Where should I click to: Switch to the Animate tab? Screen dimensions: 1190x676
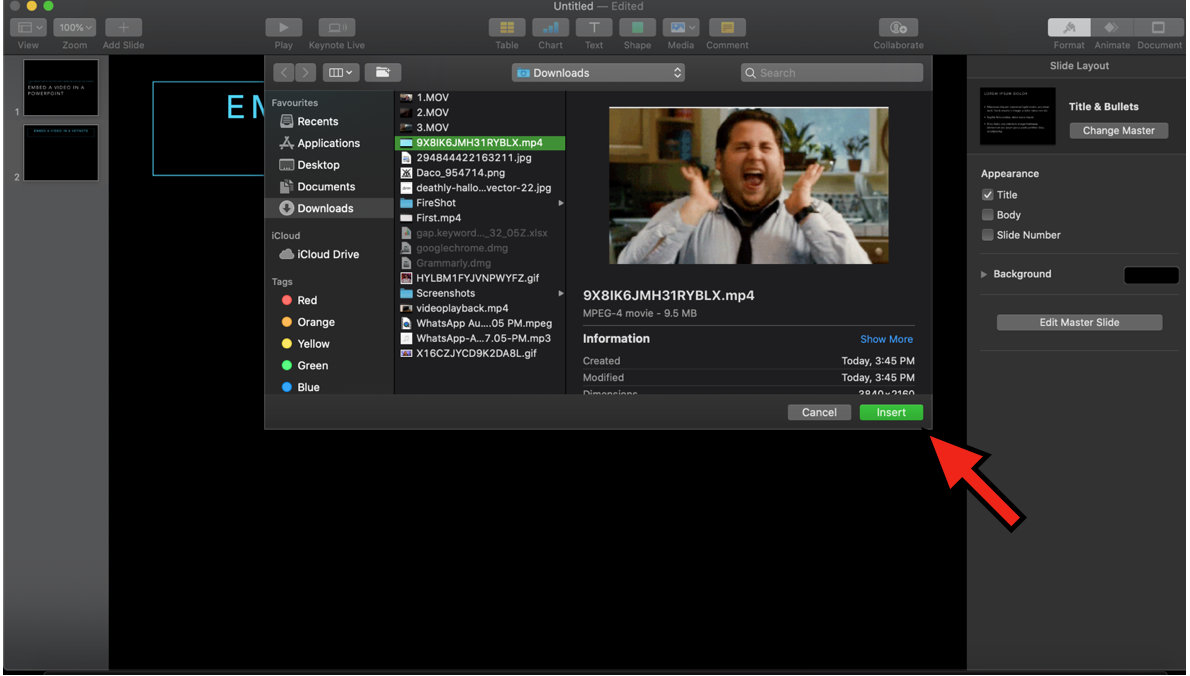[x=1111, y=28]
